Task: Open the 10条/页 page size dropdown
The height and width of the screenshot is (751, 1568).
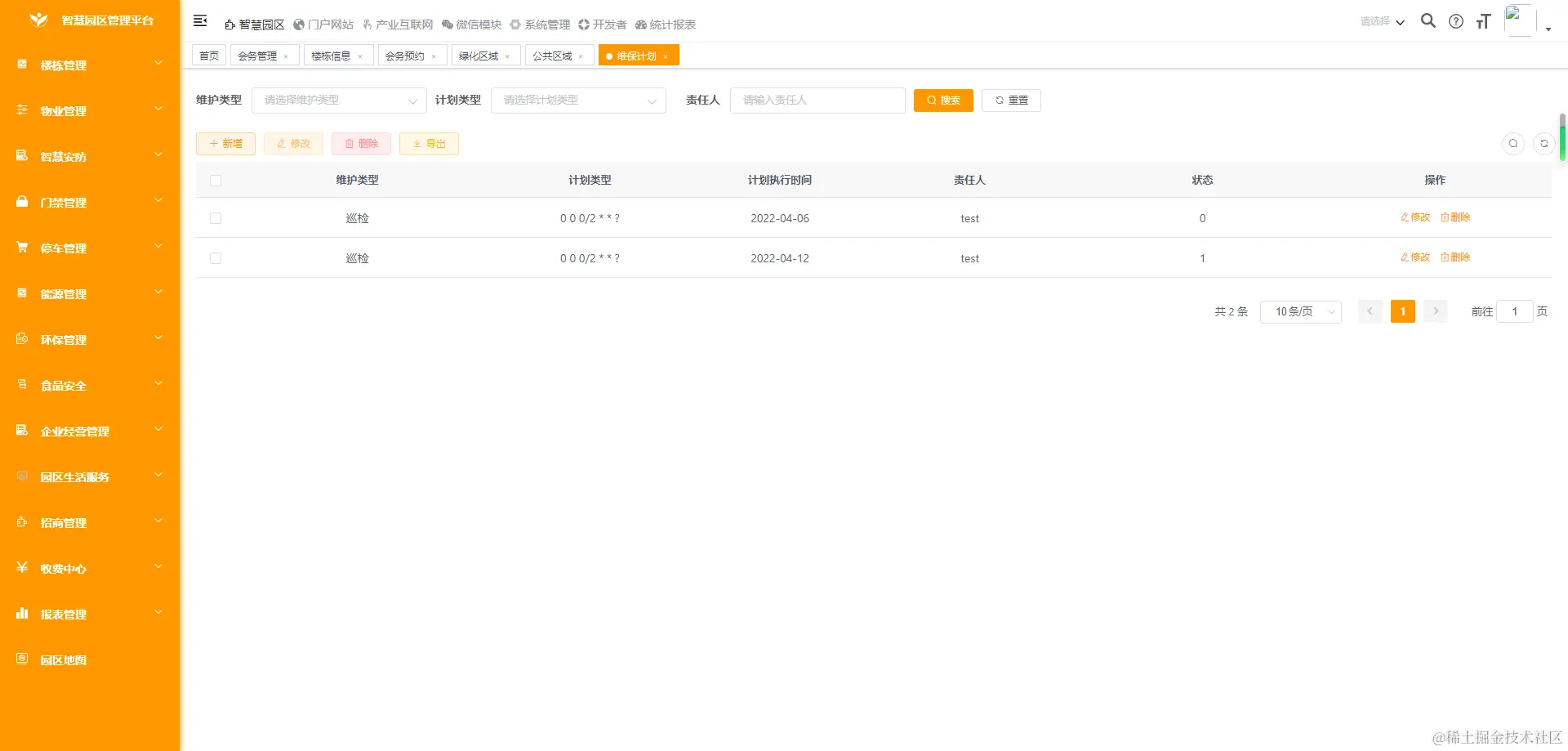Action: tap(1301, 311)
